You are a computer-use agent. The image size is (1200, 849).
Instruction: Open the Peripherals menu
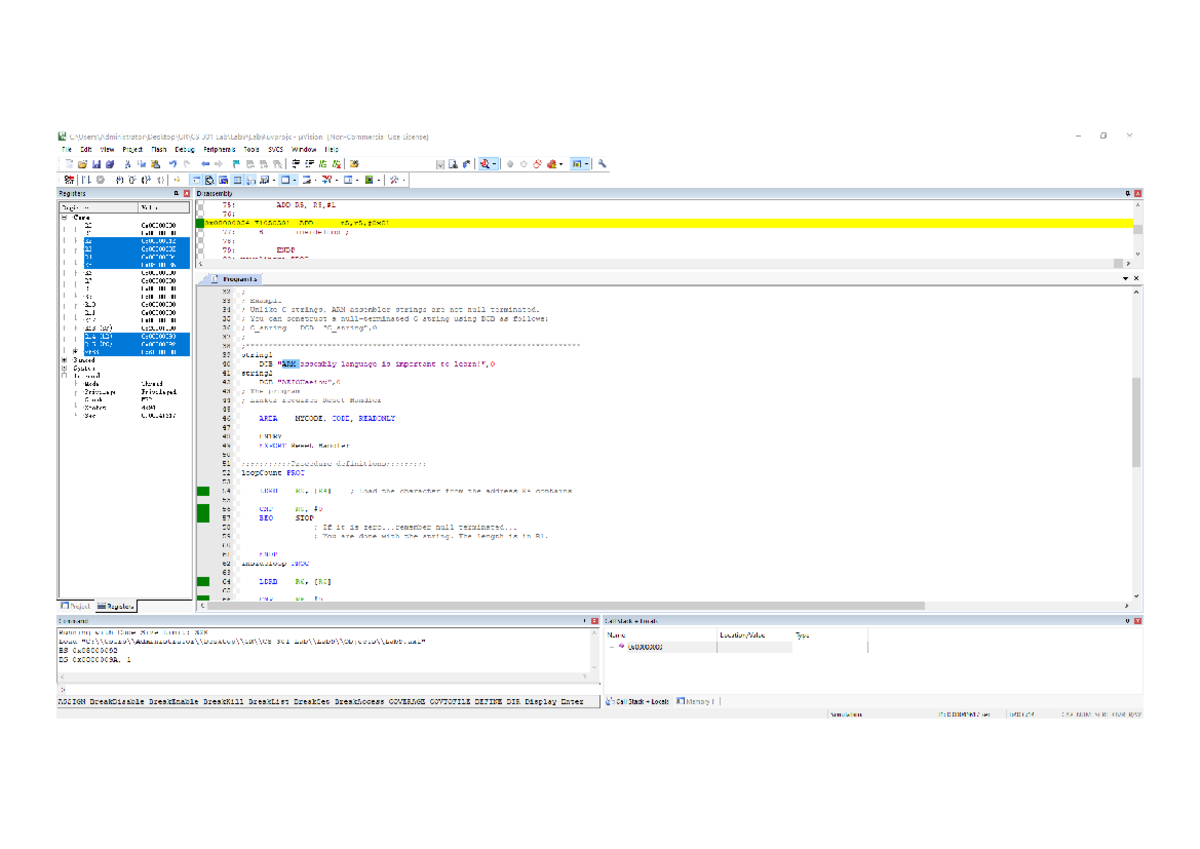click(219, 149)
